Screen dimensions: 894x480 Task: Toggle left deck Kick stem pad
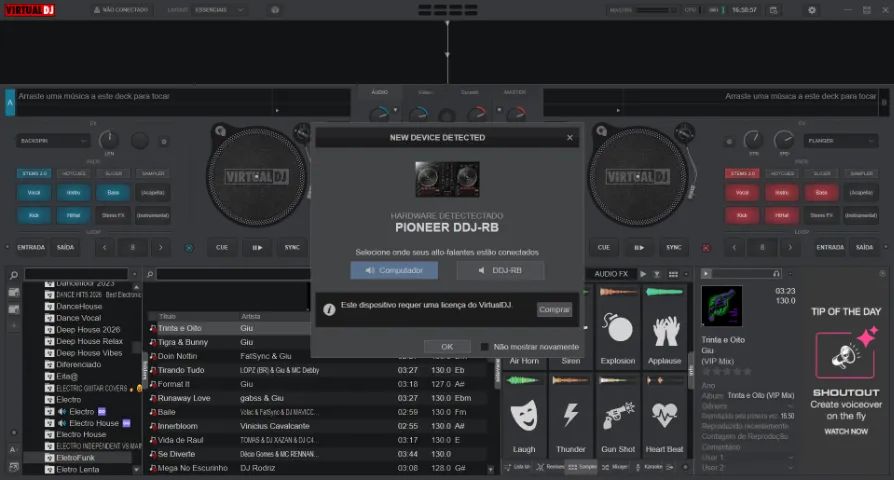coord(34,215)
